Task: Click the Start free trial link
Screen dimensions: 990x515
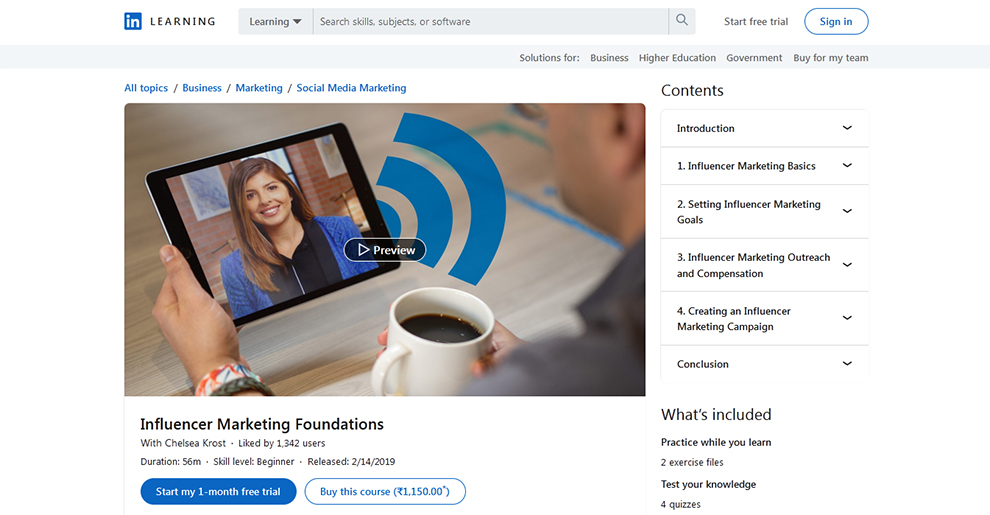Action: [756, 21]
